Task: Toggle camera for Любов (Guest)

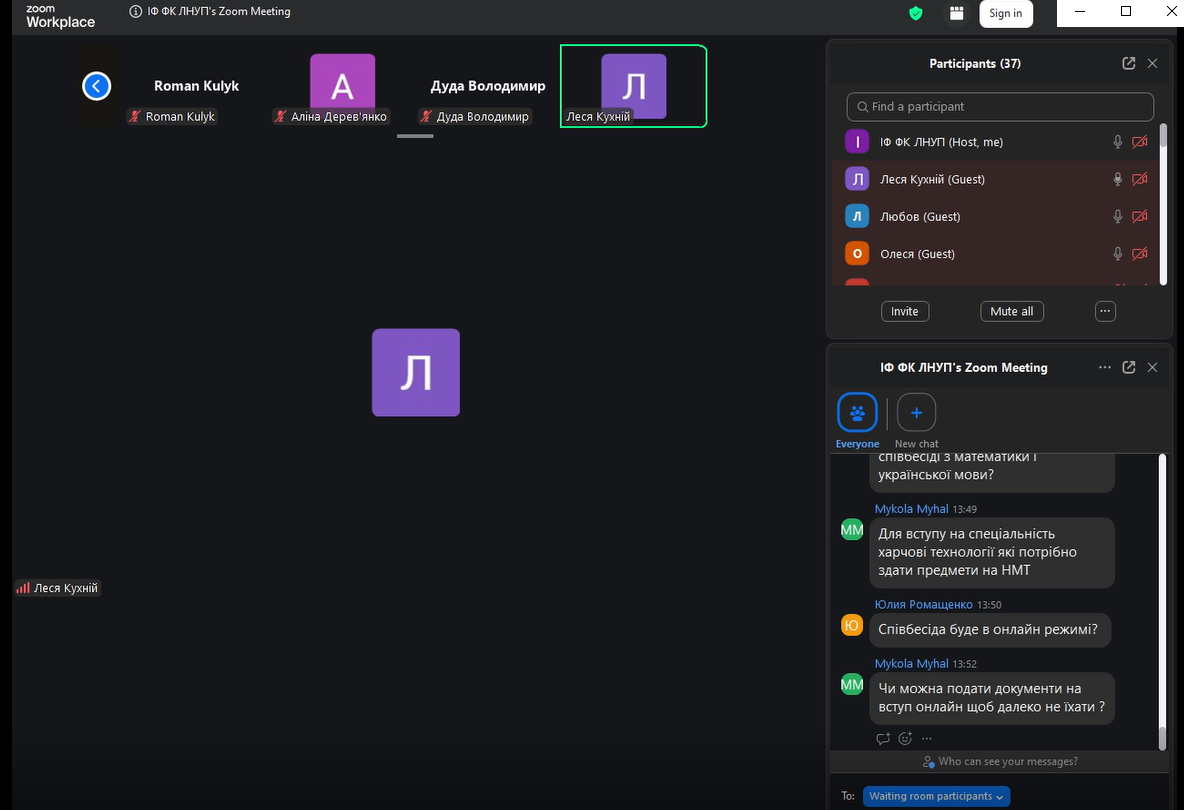Action: pyautogui.click(x=1139, y=217)
